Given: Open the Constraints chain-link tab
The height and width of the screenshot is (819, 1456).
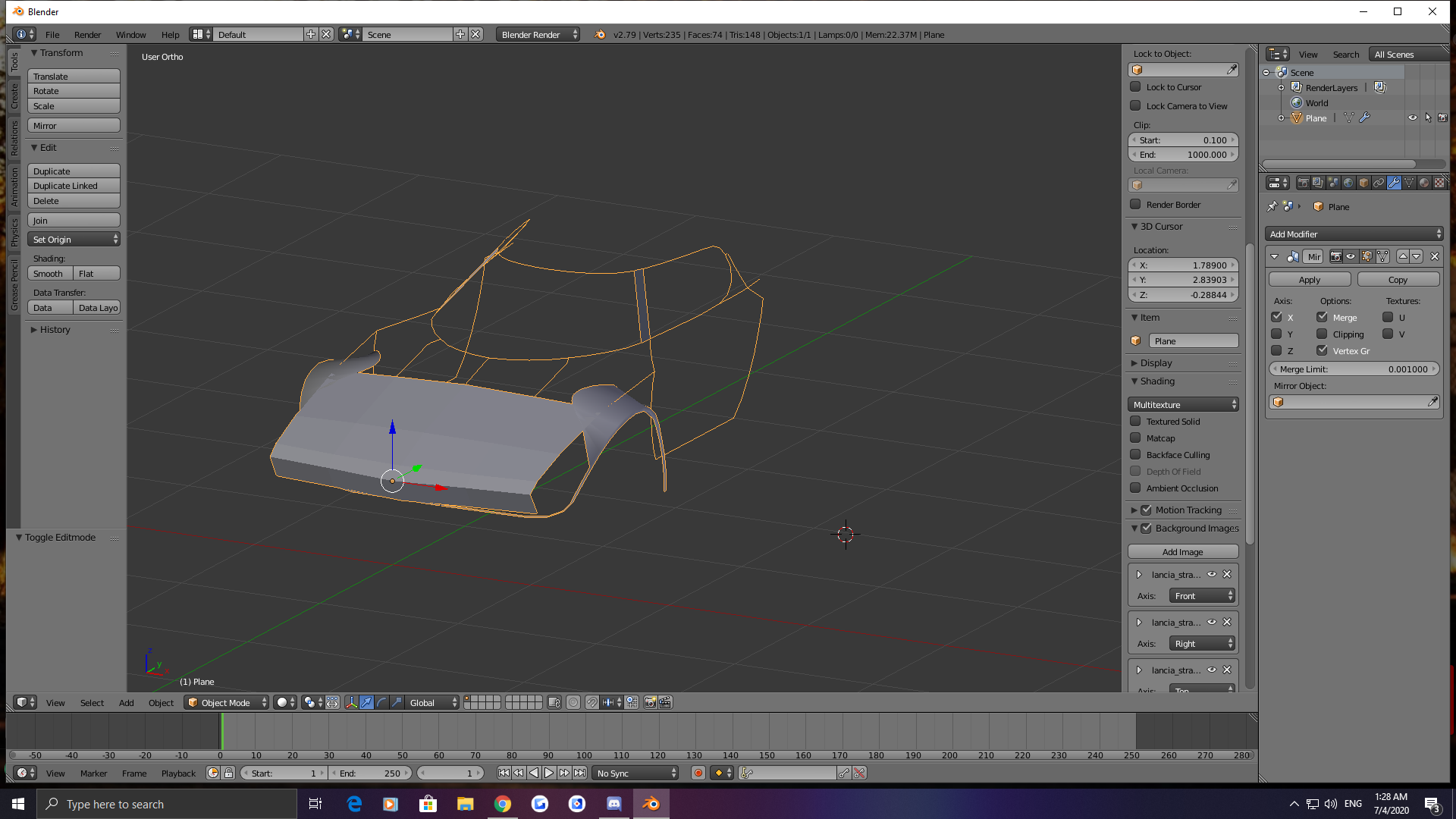Looking at the screenshot, I should [x=1379, y=183].
